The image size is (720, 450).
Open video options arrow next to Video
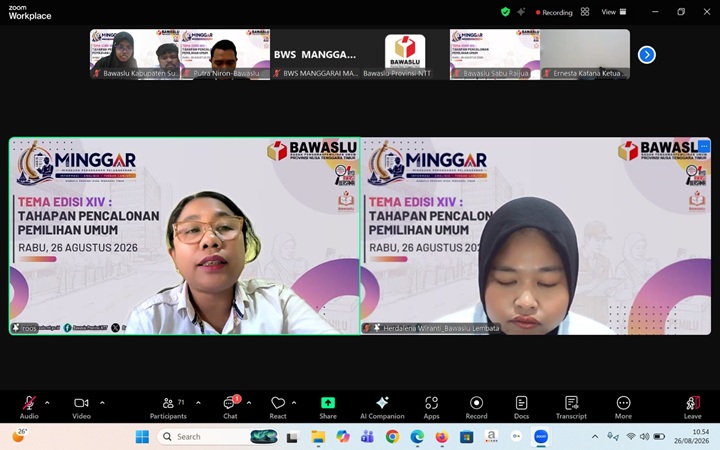point(102,403)
